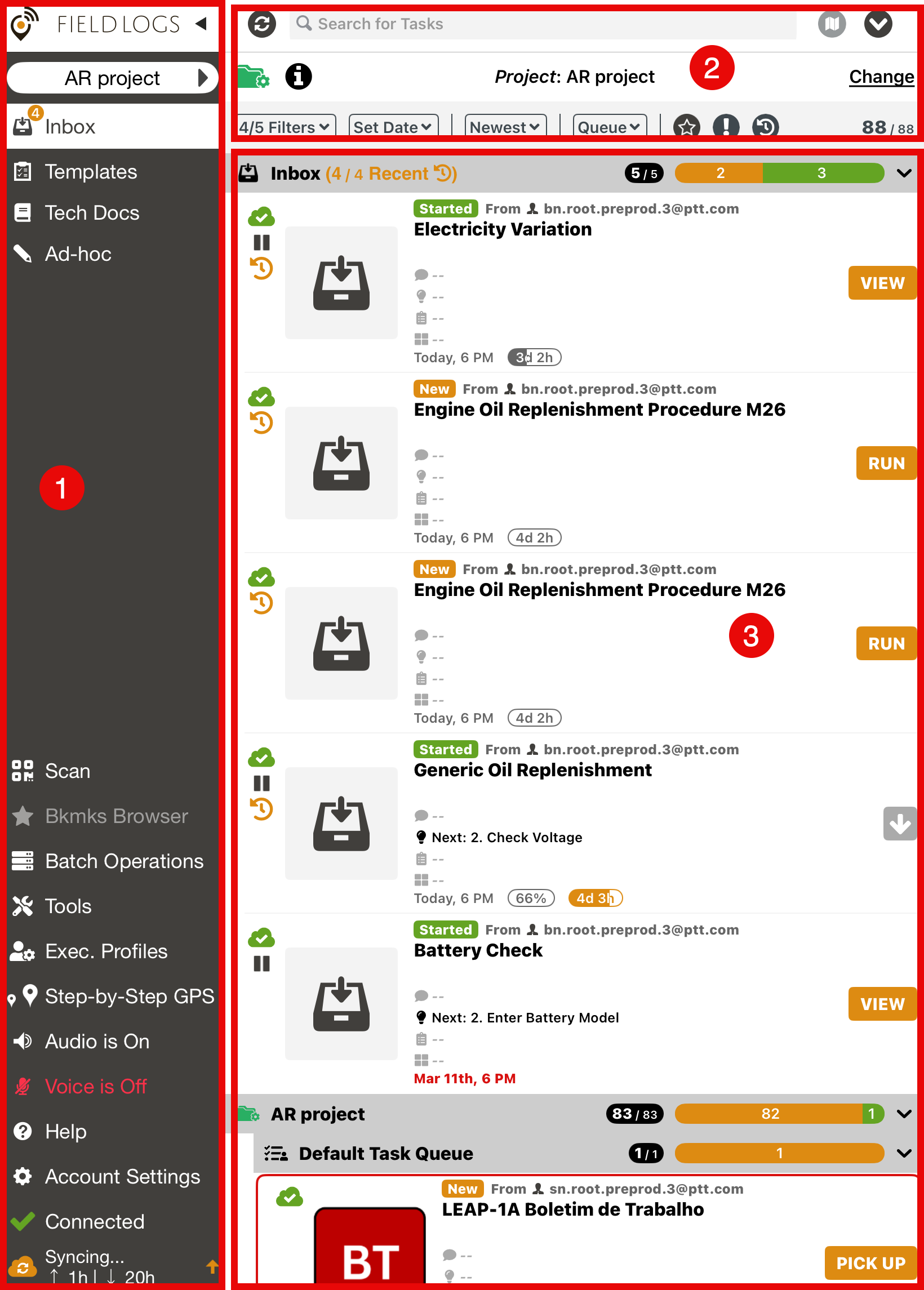Toggle the exclamation priority filter

[x=726, y=126]
